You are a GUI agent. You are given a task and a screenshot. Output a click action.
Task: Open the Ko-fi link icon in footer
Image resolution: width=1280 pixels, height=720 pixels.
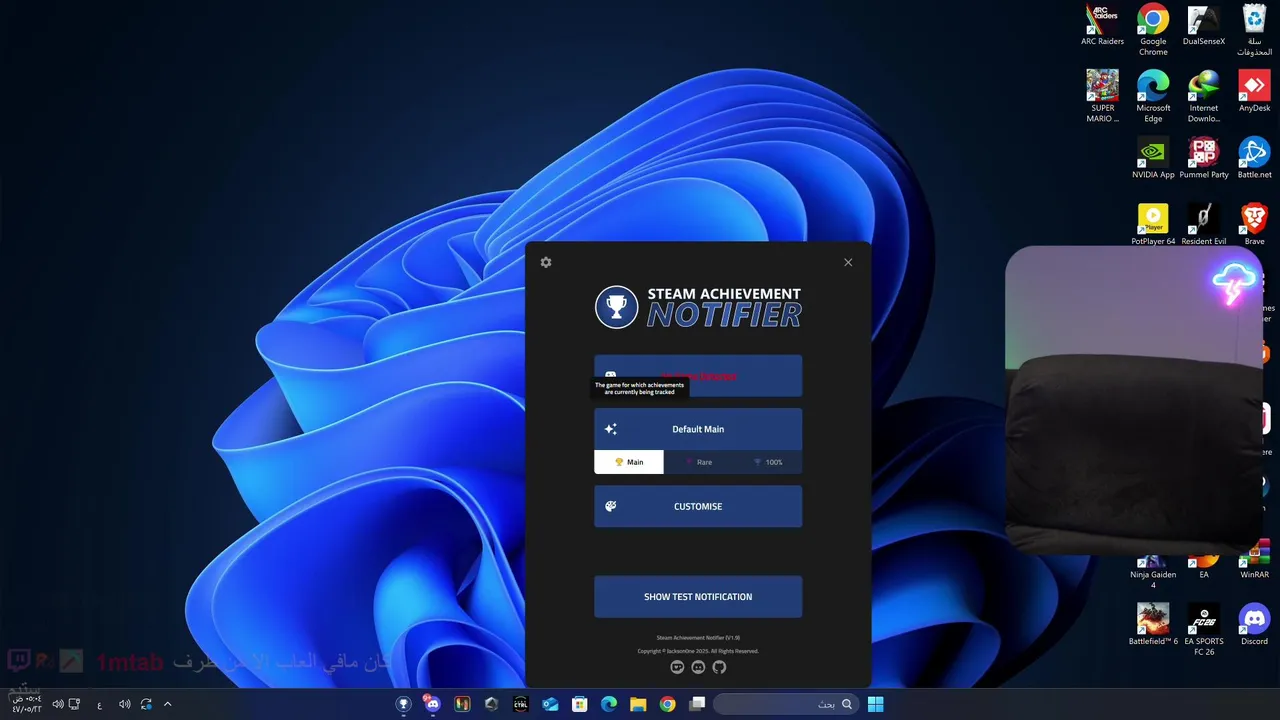(677, 667)
